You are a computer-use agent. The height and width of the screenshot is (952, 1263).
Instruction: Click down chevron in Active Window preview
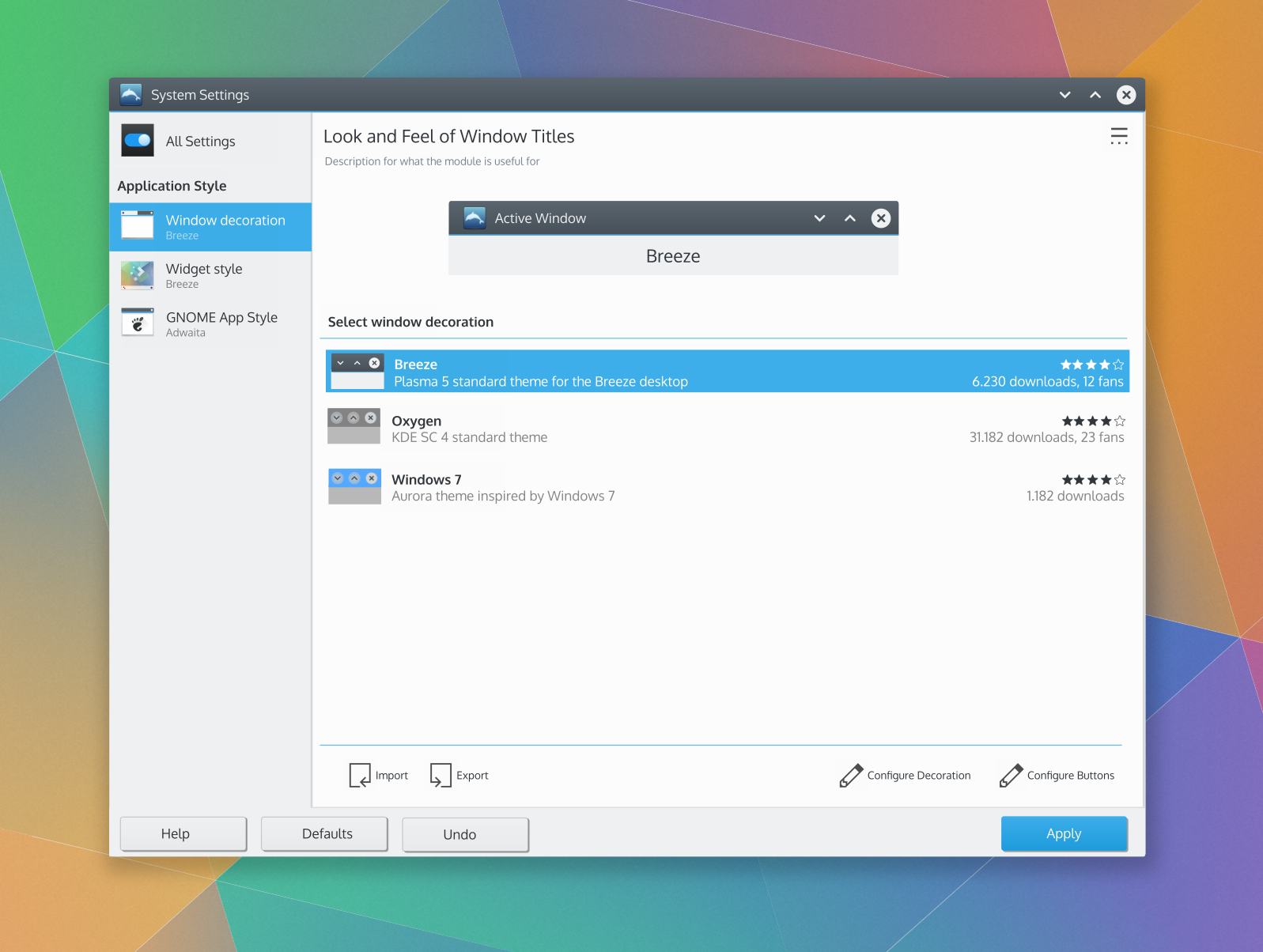coord(819,218)
